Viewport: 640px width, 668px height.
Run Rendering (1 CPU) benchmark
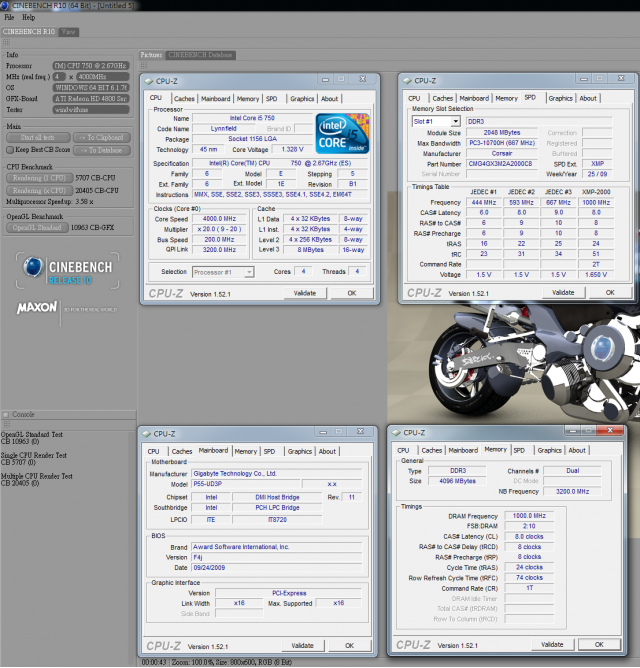39,178
